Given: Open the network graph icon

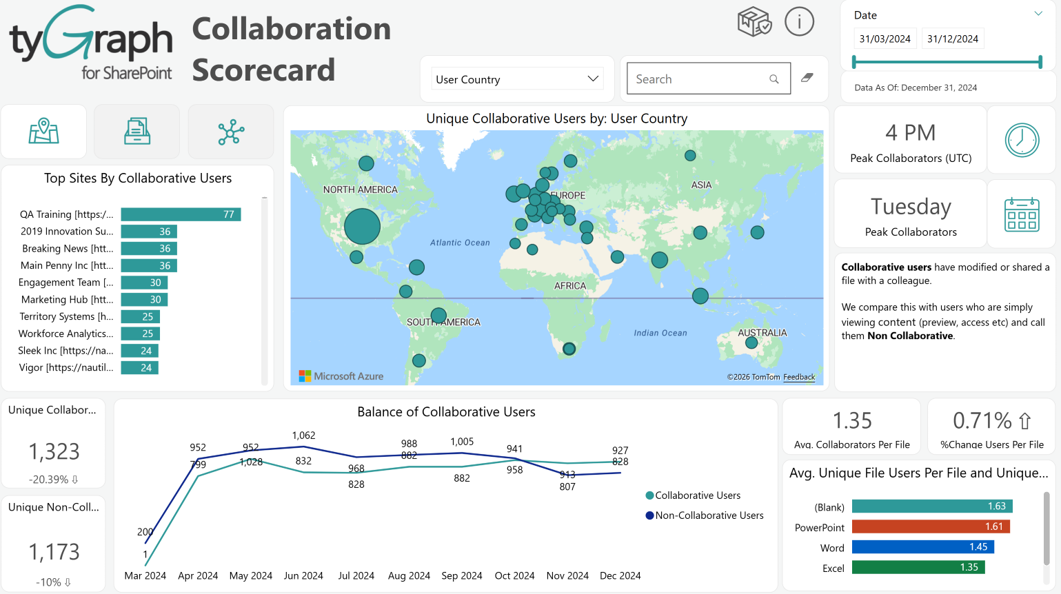Looking at the screenshot, I should pos(231,132).
